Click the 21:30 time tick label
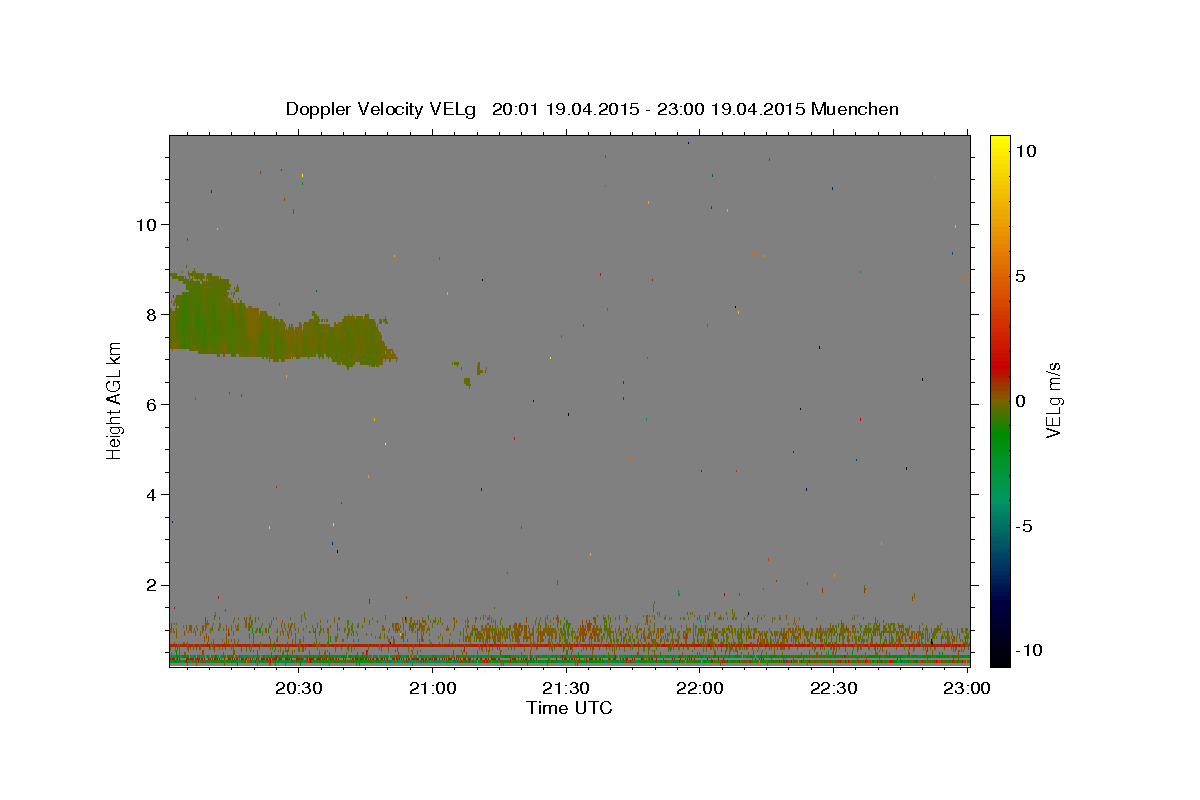Screen dimensions: 1200x800 click(566, 688)
